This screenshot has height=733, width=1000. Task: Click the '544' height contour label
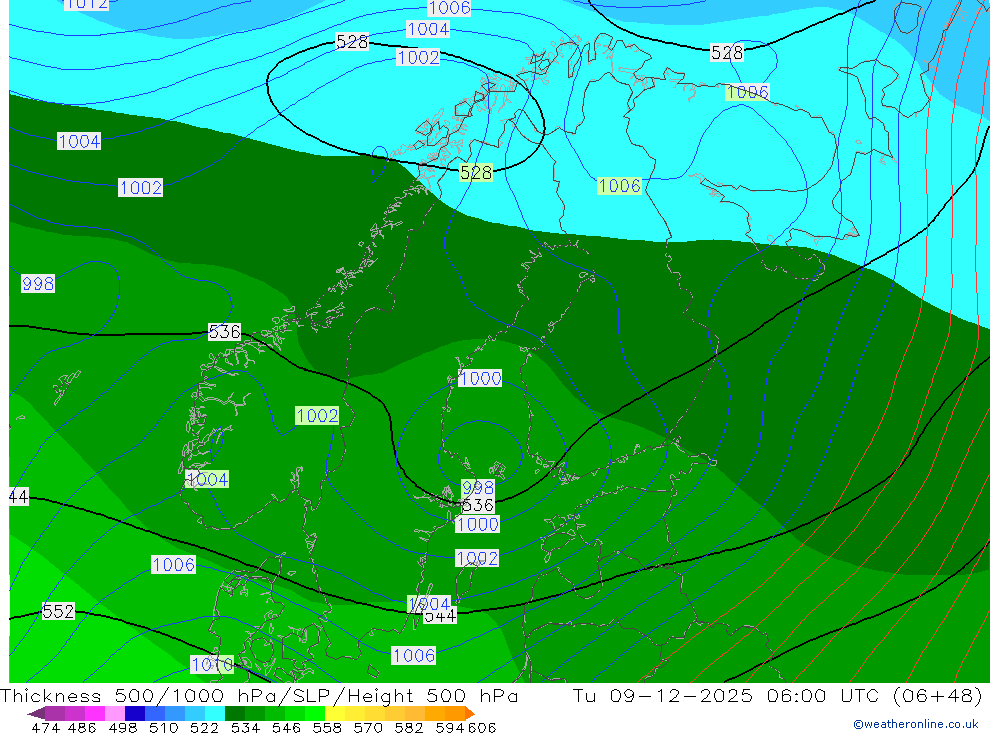[x=441, y=616]
